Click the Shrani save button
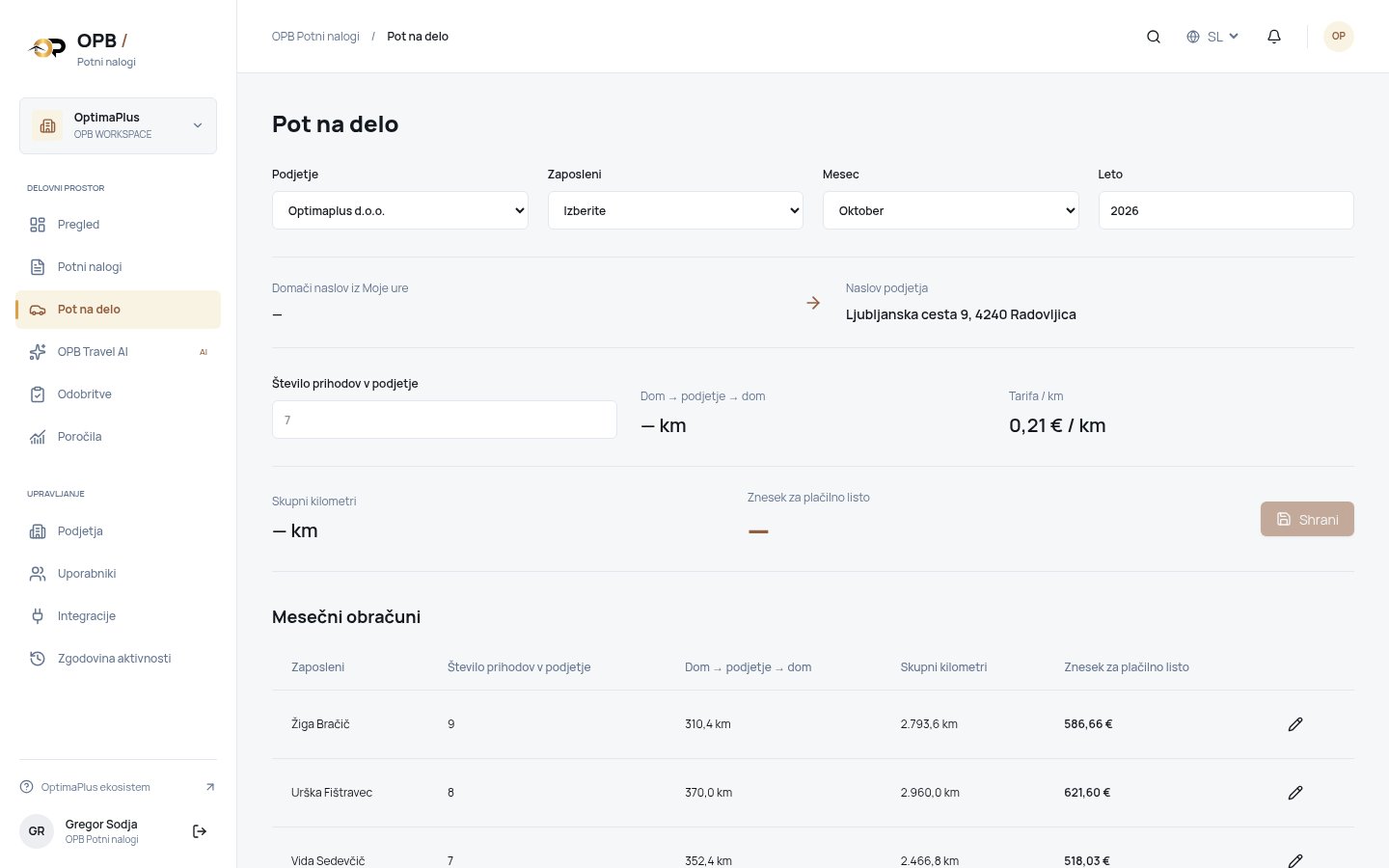This screenshot has height=868, width=1389. coord(1307,519)
